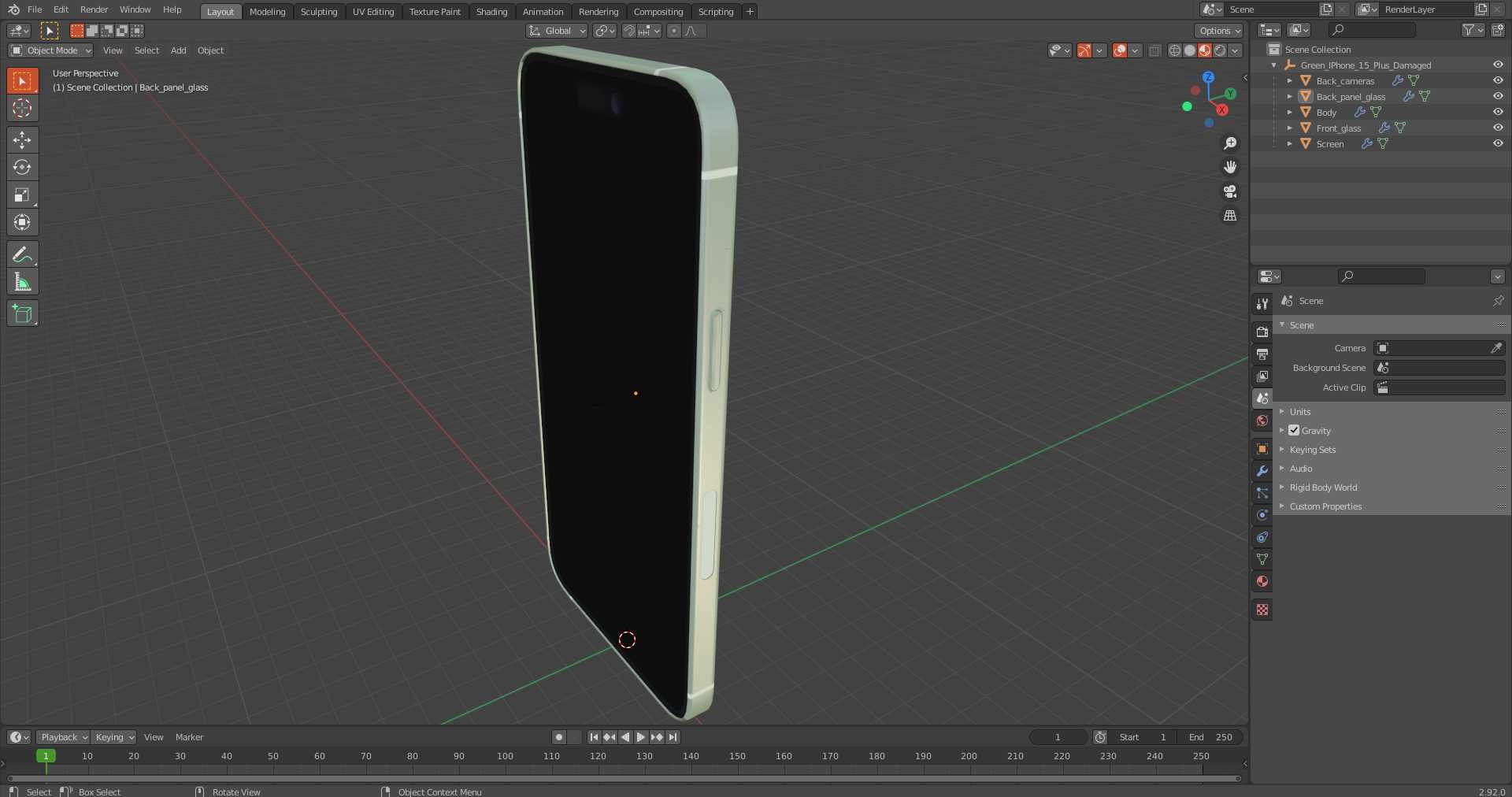Toggle X-ray display button
Viewport: 1512px width, 797px height.
coord(1154,50)
